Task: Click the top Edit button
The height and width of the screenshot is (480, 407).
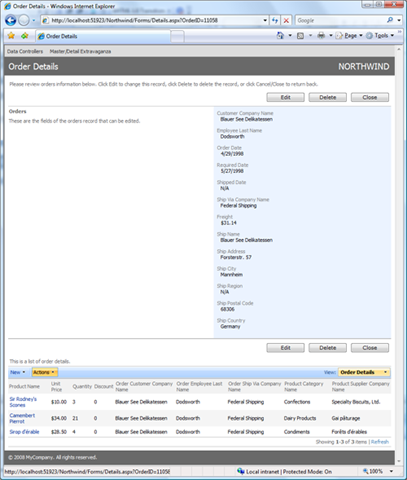Action: [285, 97]
